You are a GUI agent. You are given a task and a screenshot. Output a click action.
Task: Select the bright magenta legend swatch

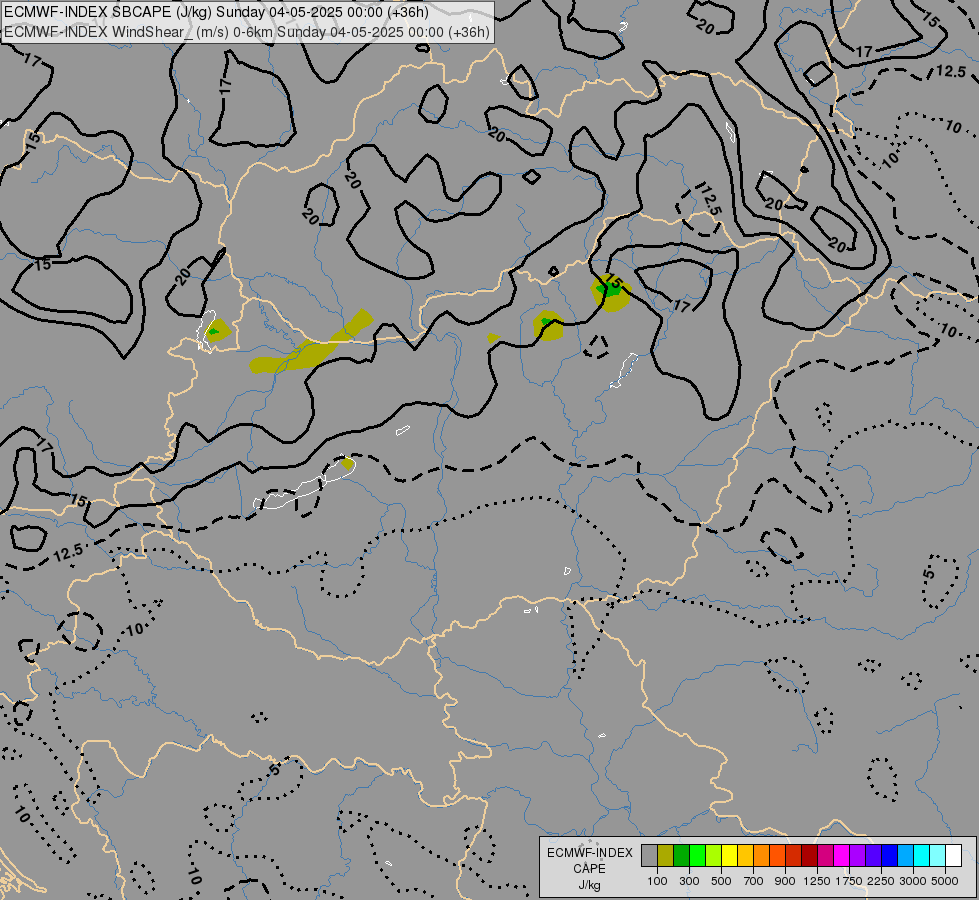pos(842,856)
